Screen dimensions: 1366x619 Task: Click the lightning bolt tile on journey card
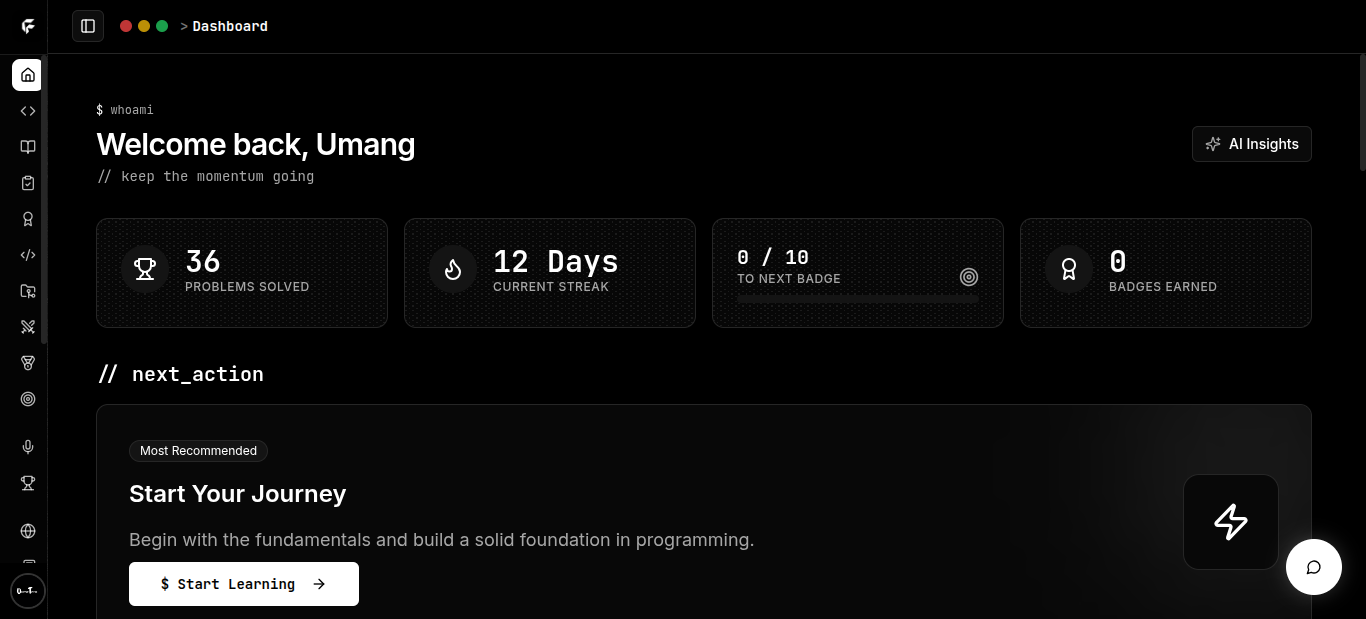(1230, 521)
